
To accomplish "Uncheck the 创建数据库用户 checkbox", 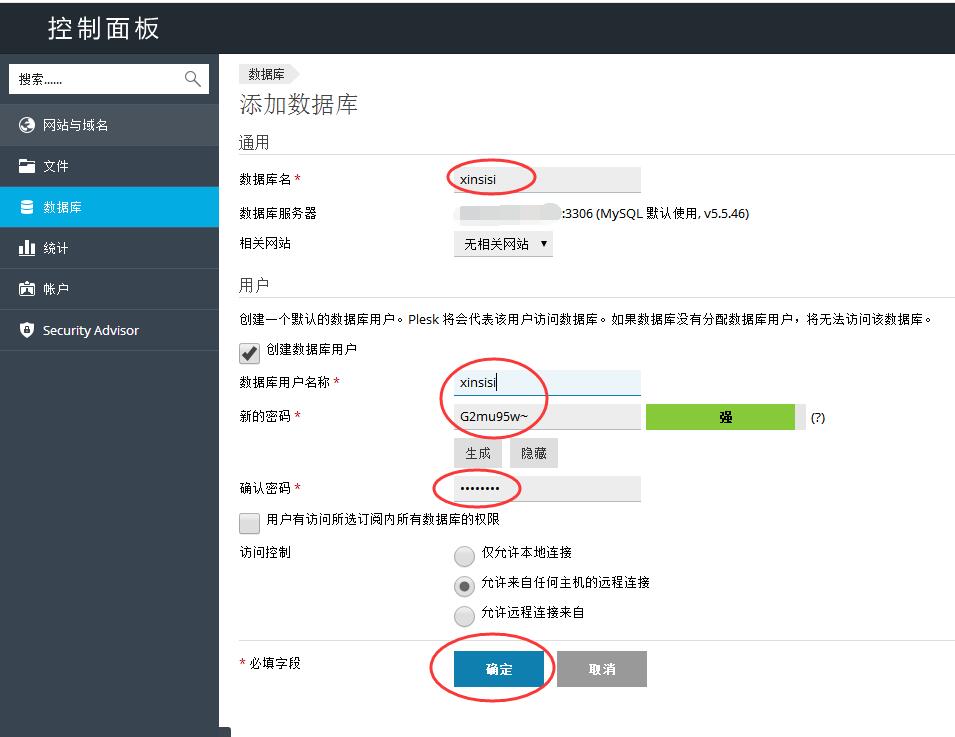I will [249, 353].
